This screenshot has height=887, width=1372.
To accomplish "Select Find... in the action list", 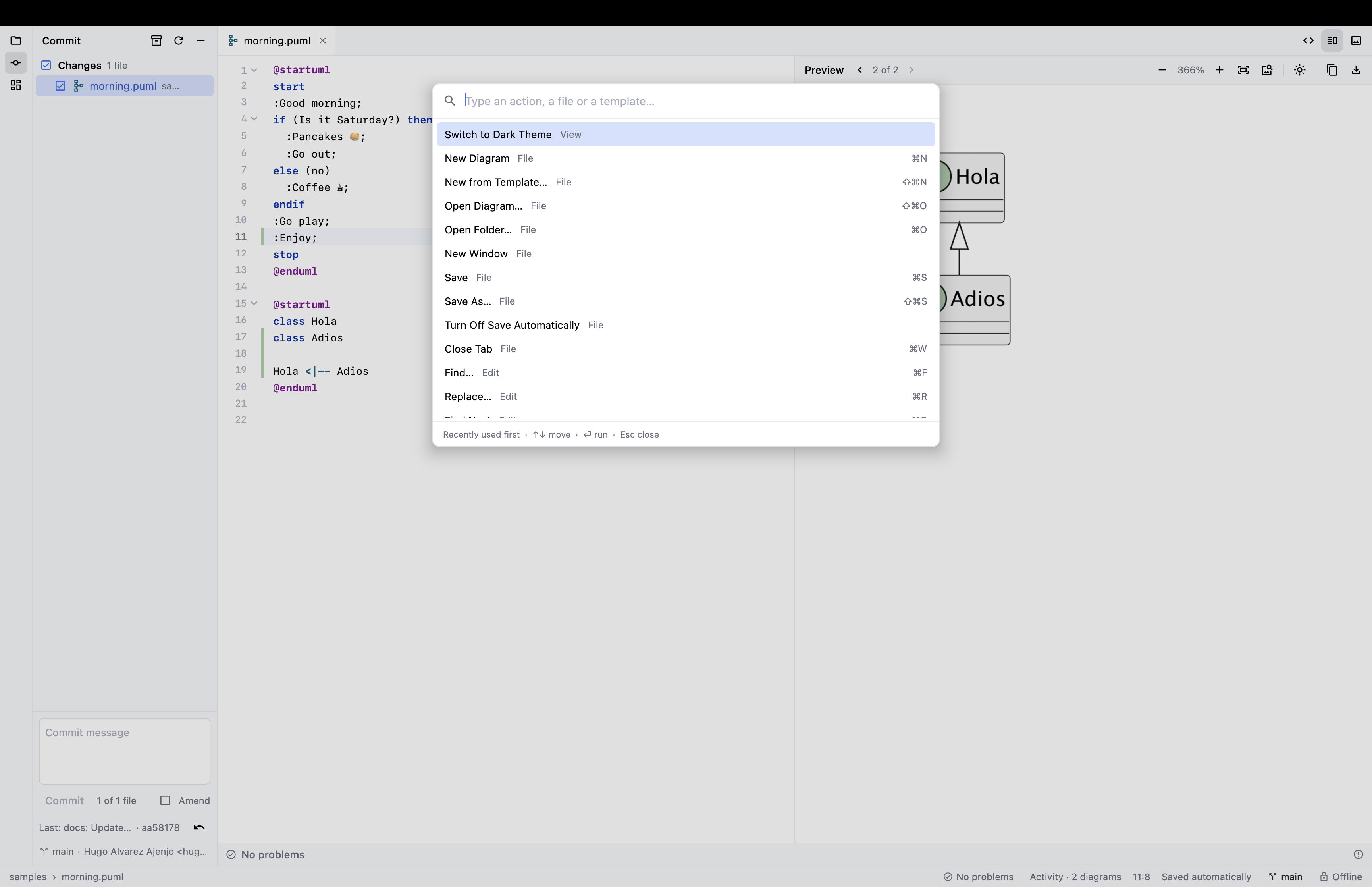I will pos(686,373).
